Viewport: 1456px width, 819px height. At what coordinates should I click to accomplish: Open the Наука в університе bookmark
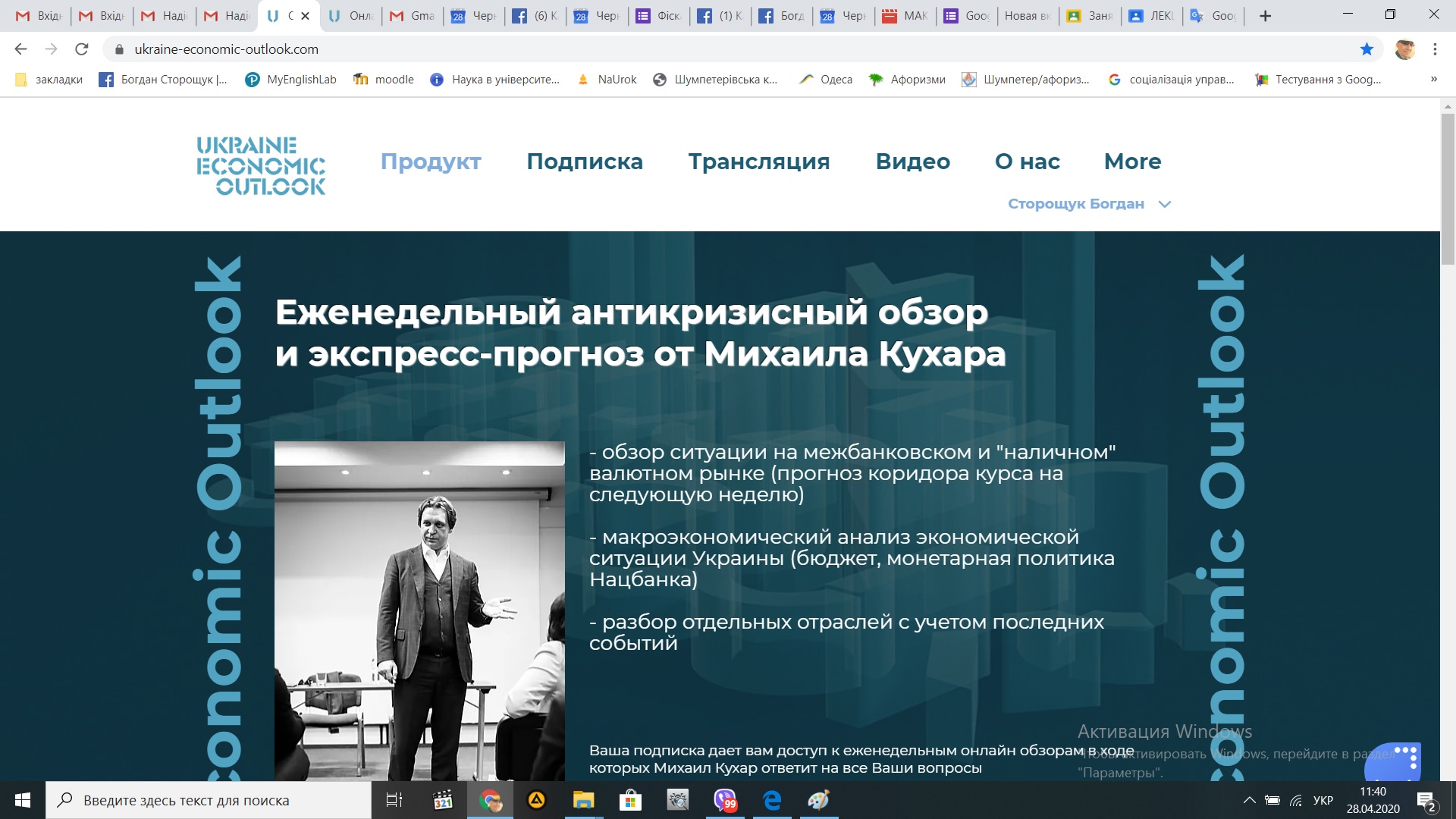tap(494, 80)
